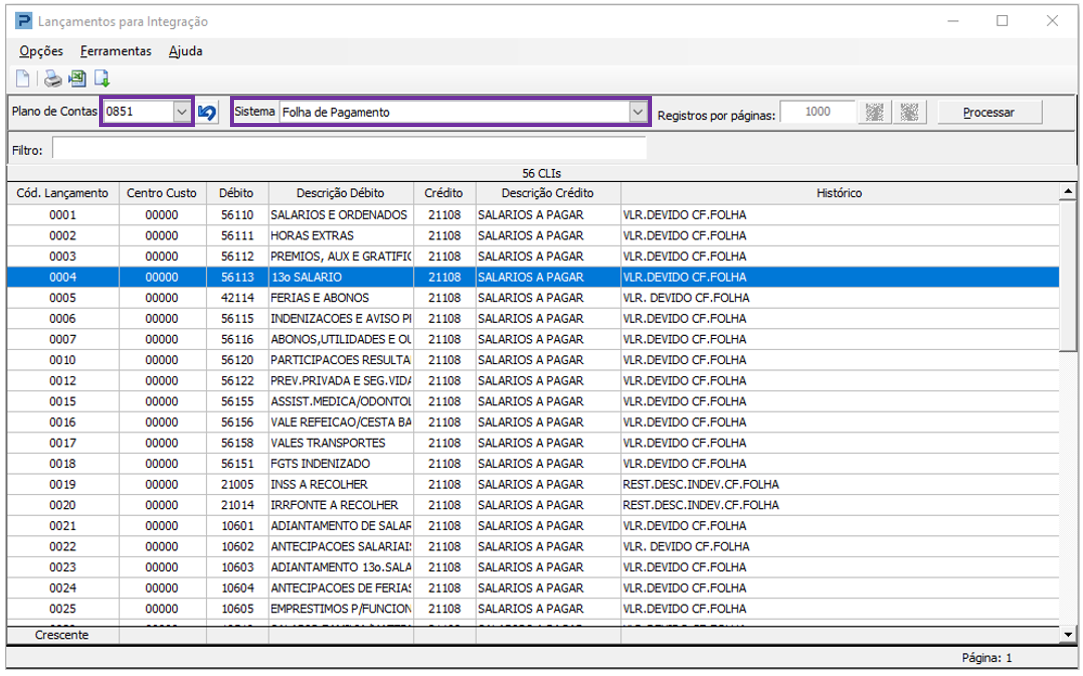The width and height of the screenshot is (1083, 676).
Task: Click the Crédito column header
Action: [x=443, y=193]
